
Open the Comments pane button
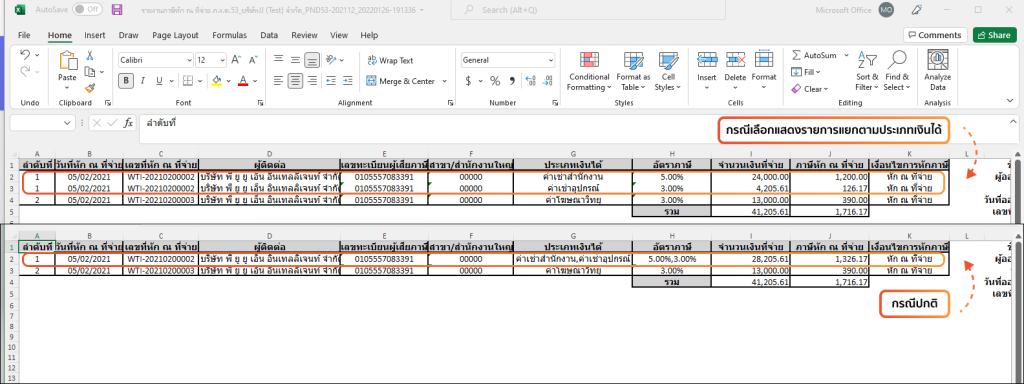click(935, 35)
